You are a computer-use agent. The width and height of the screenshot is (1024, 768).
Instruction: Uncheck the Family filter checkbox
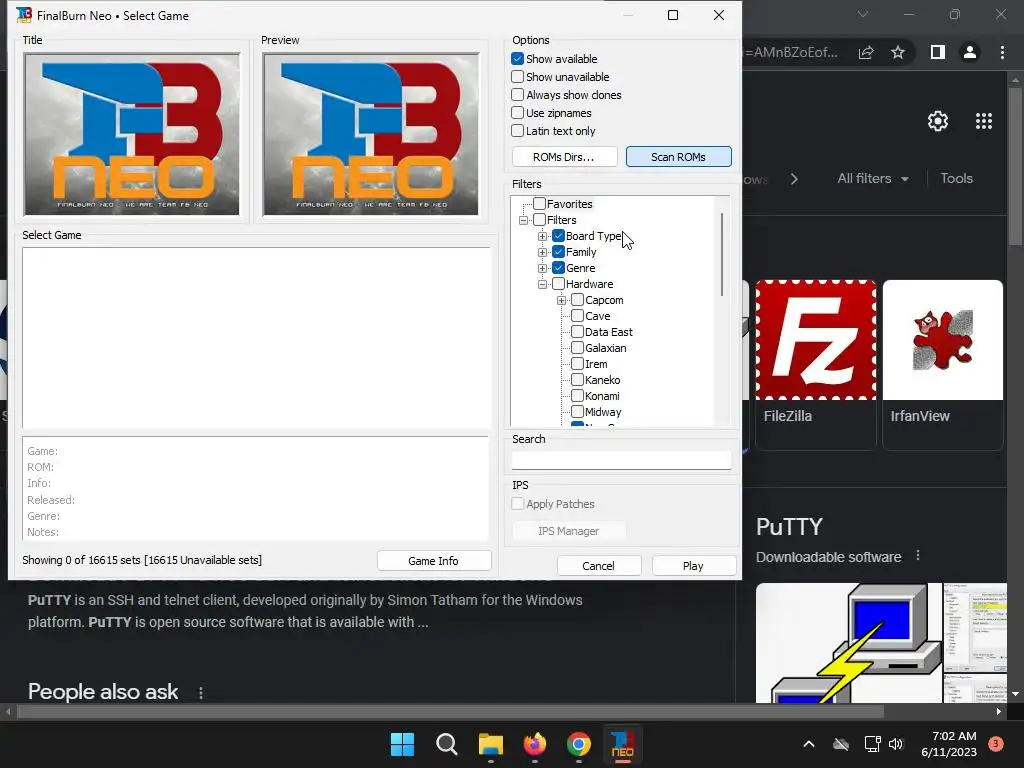pos(558,252)
